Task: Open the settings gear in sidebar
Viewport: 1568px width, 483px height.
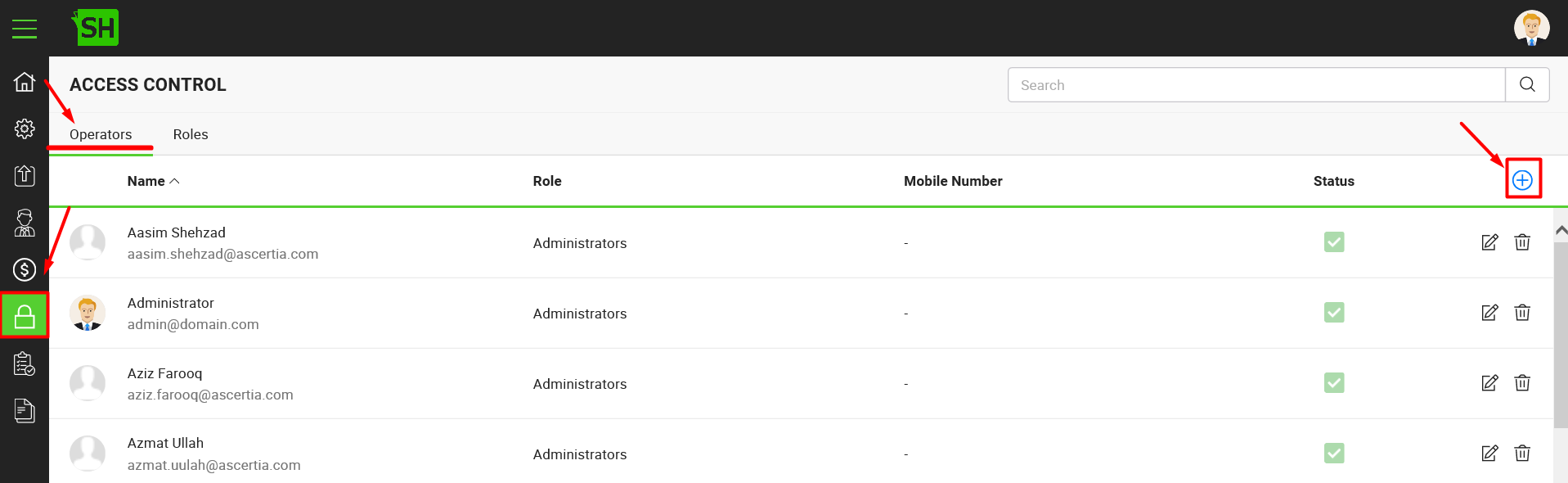Action: coord(25,129)
